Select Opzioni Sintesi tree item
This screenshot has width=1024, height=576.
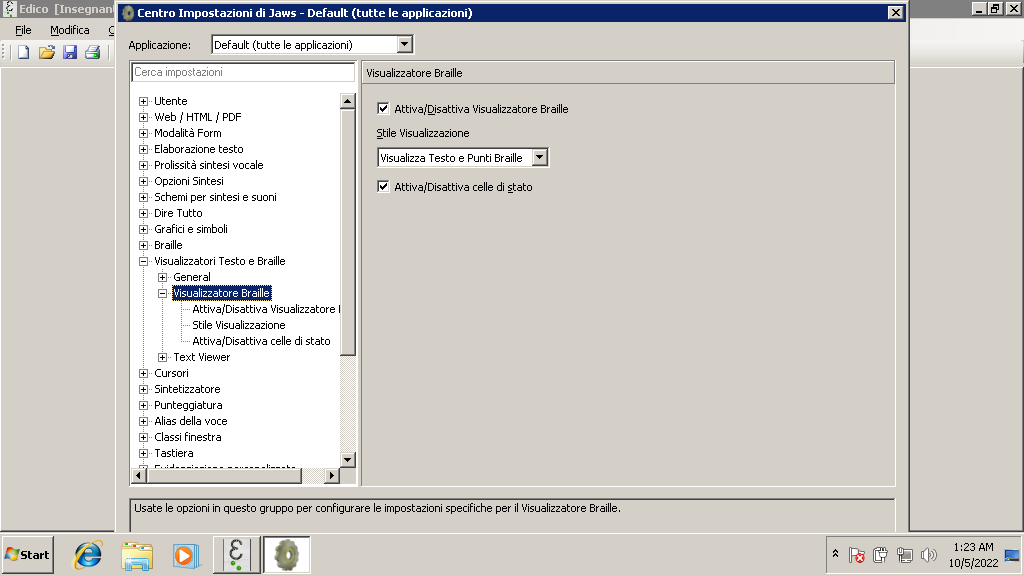[x=189, y=181]
